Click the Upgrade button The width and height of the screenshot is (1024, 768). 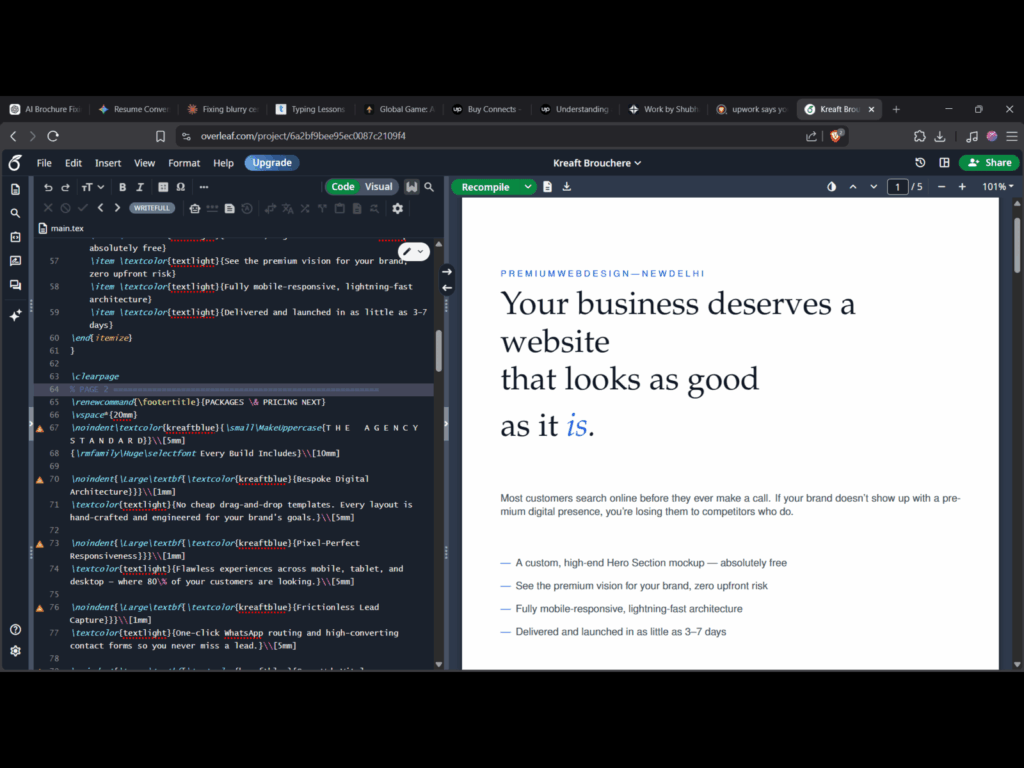click(x=272, y=163)
